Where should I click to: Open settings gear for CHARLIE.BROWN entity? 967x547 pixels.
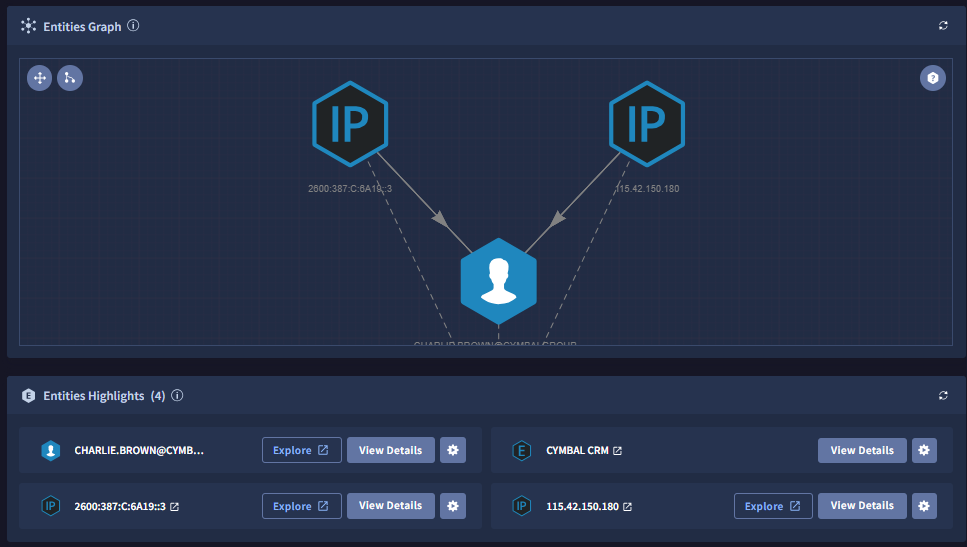[x=453, y=450]
